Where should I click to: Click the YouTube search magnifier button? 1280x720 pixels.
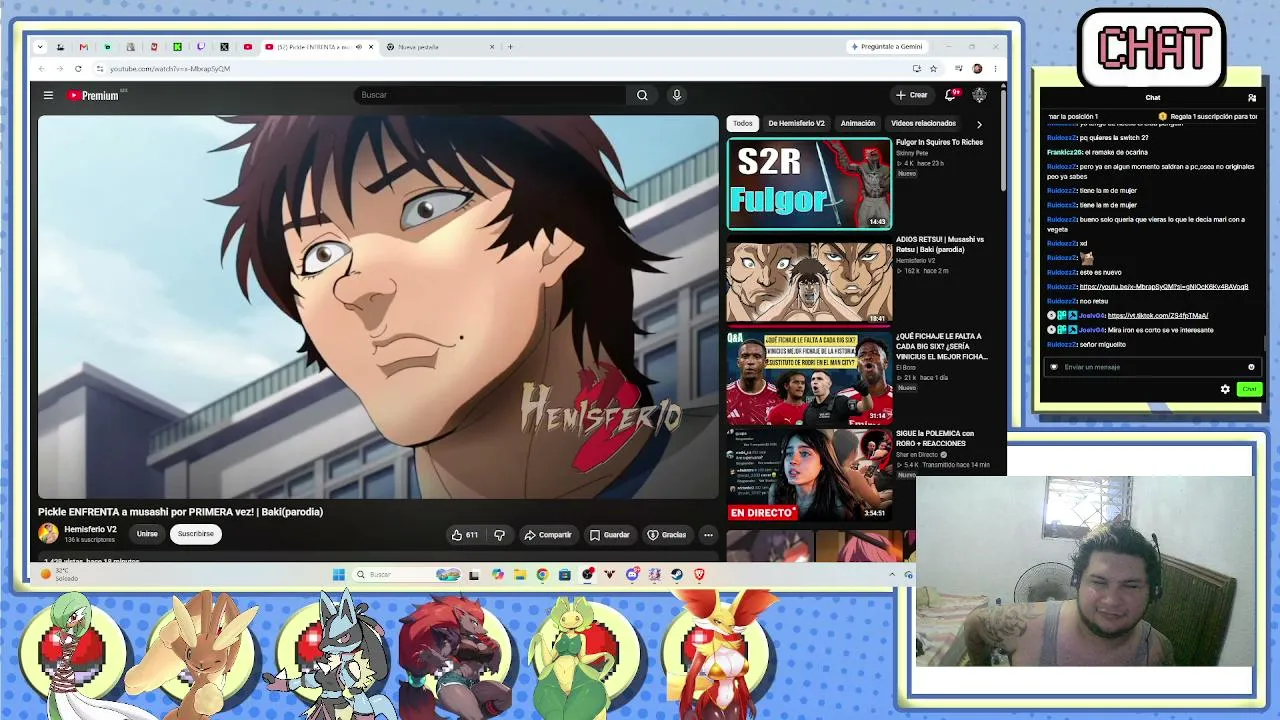point(642,95)
